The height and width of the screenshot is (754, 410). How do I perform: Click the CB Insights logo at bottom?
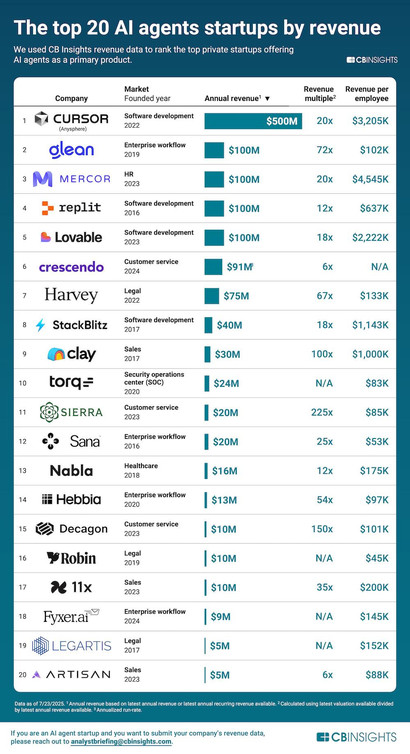pos(357,737)
